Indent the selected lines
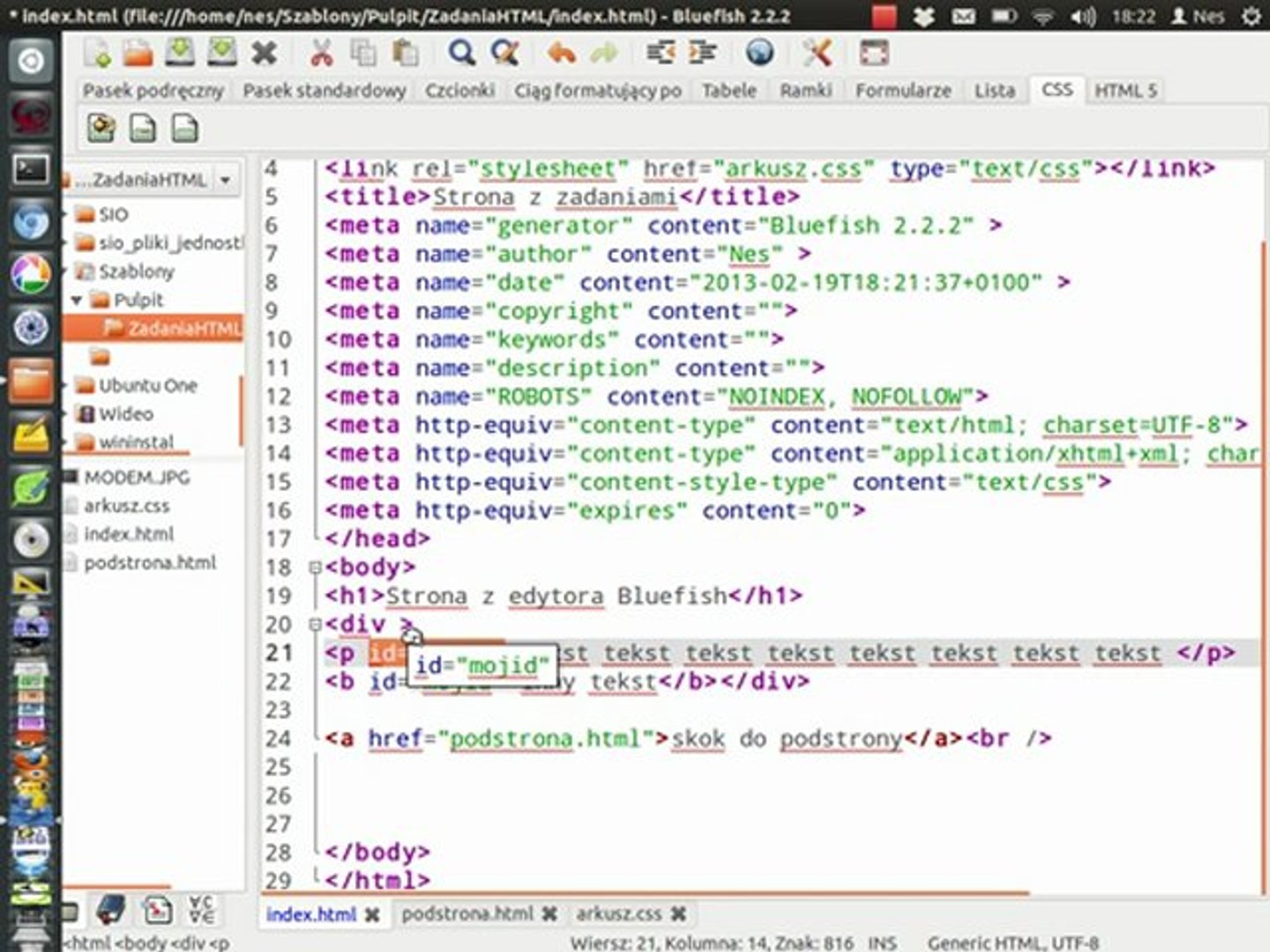 [703, 54]
